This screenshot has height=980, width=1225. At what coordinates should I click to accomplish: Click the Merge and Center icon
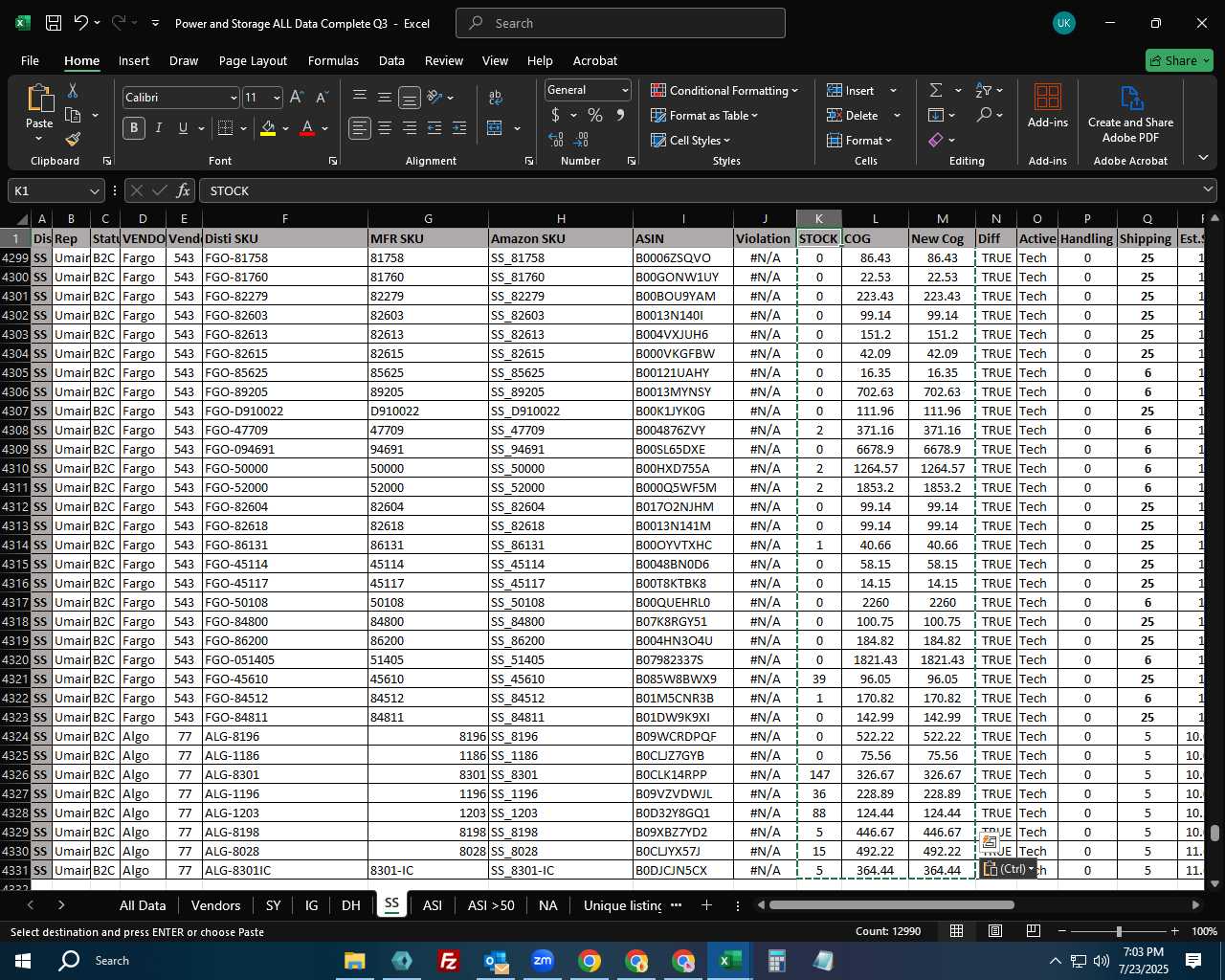pyautogui.click(x=495, y=128)
